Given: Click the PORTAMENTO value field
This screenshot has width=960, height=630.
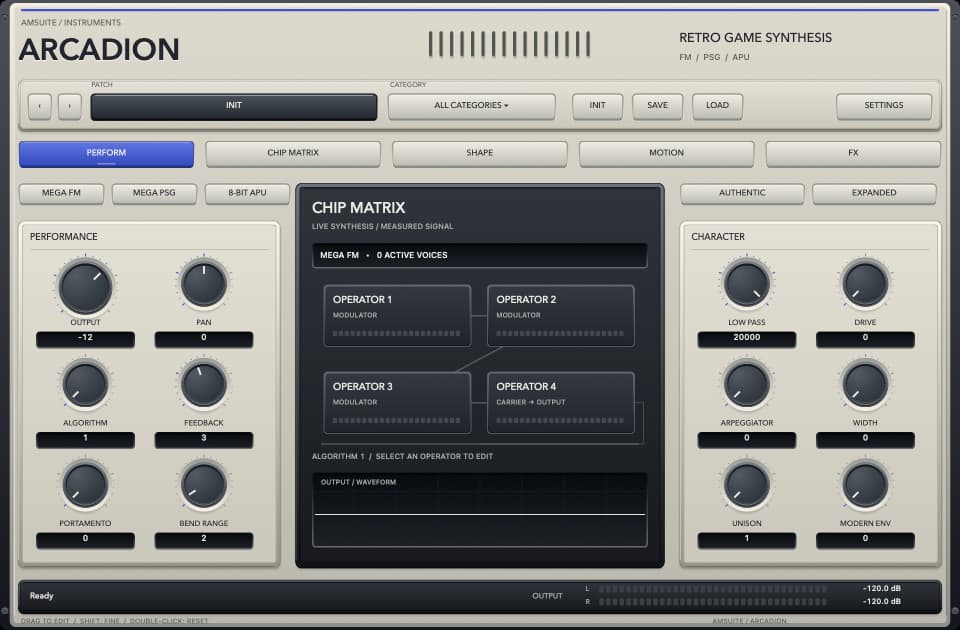Looking at the screenshot, I should [x=86, y=539].
